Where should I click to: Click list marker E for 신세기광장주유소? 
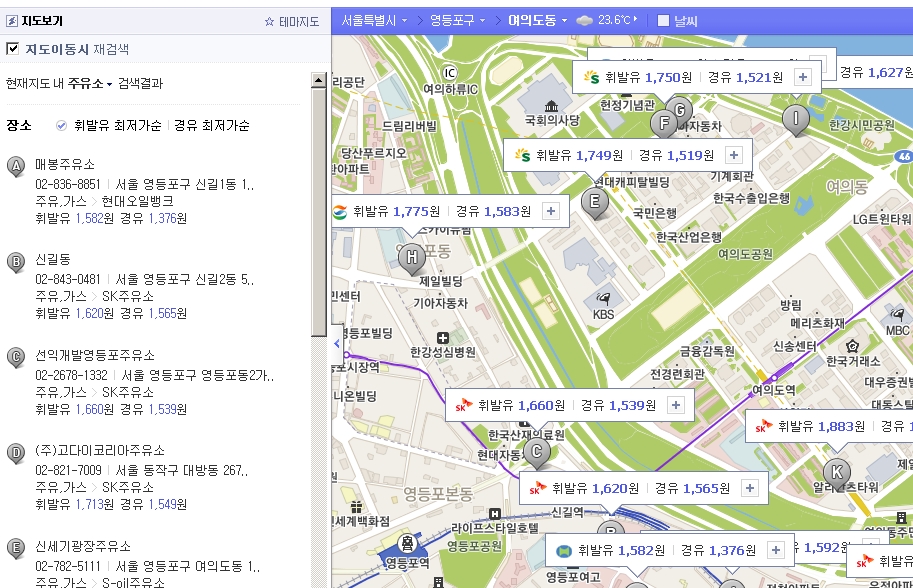(16, 548)
